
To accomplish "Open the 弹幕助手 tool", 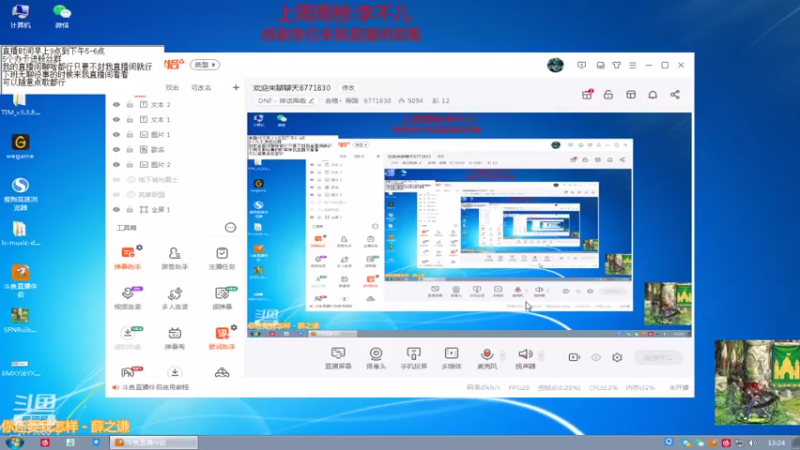I will [128, 258].
